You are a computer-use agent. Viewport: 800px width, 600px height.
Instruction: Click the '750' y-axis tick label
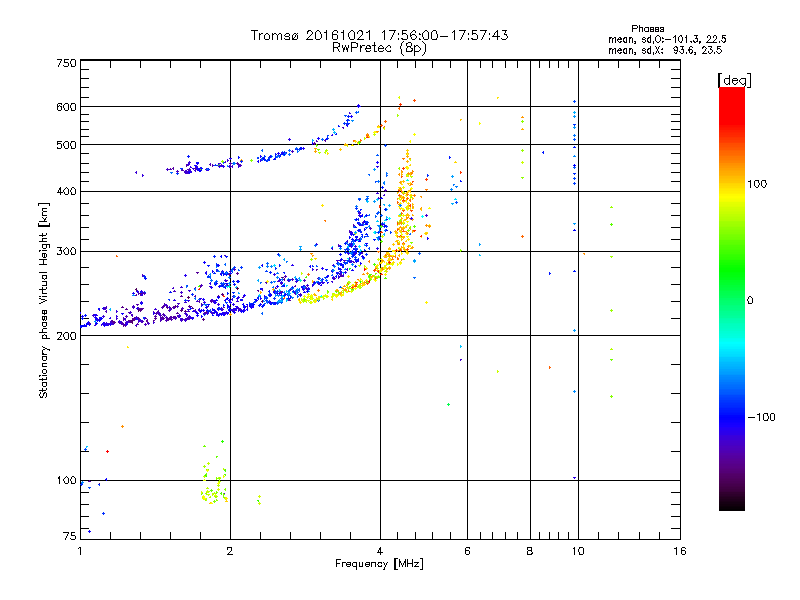tap(66, 63)
